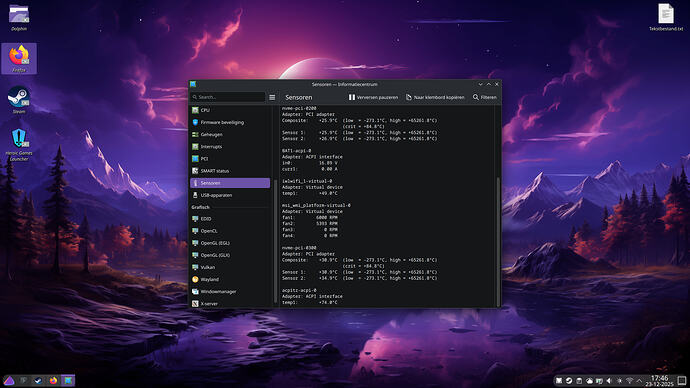Open the brightness icon in system tray
Viewport: 690px width, 388px height.
click(620, 381)
